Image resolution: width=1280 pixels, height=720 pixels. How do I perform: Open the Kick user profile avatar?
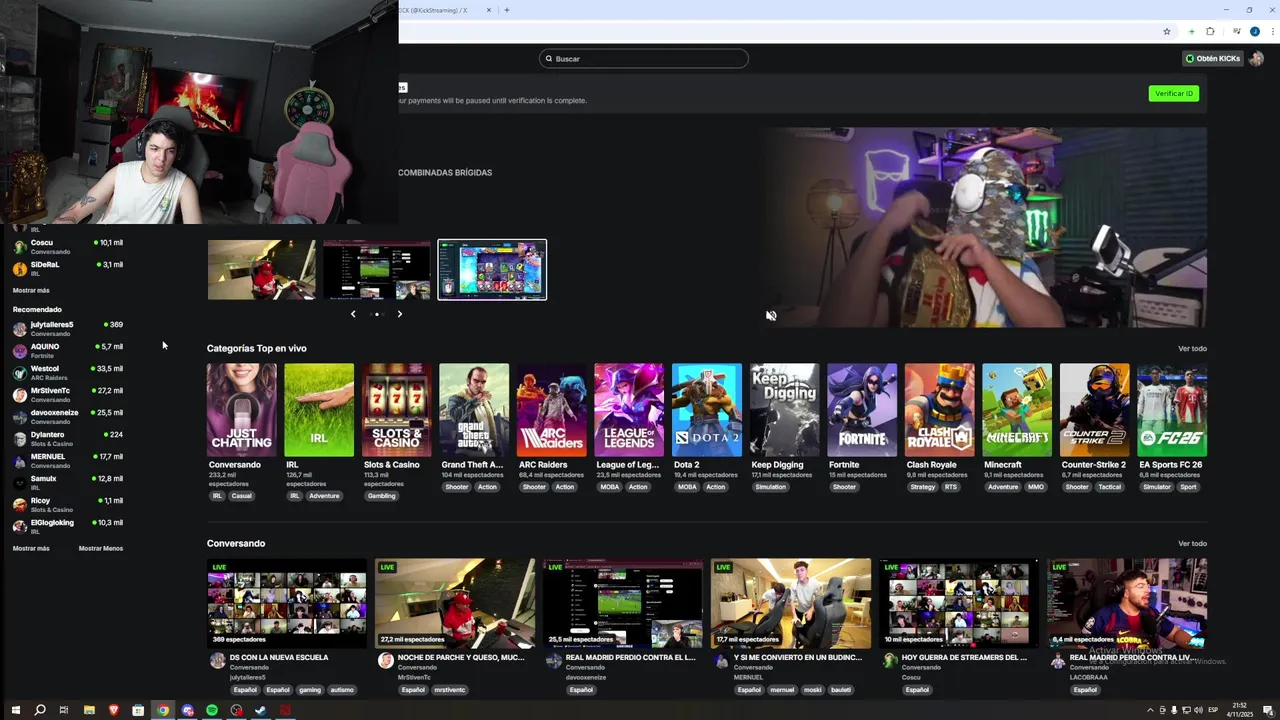click(x=1256, y=58)
